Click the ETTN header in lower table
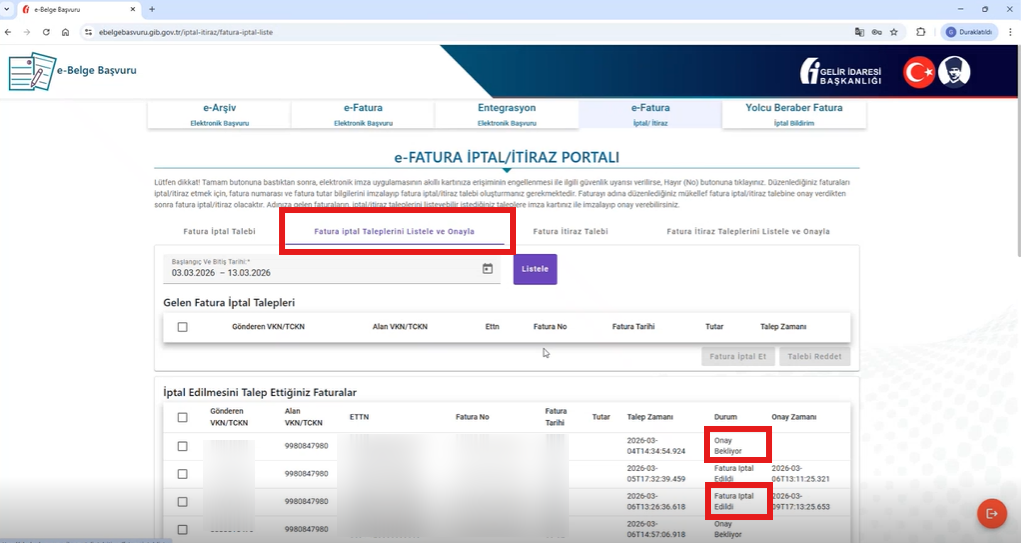This screenshot has width=1021, height=543. (x=359, y=417)
